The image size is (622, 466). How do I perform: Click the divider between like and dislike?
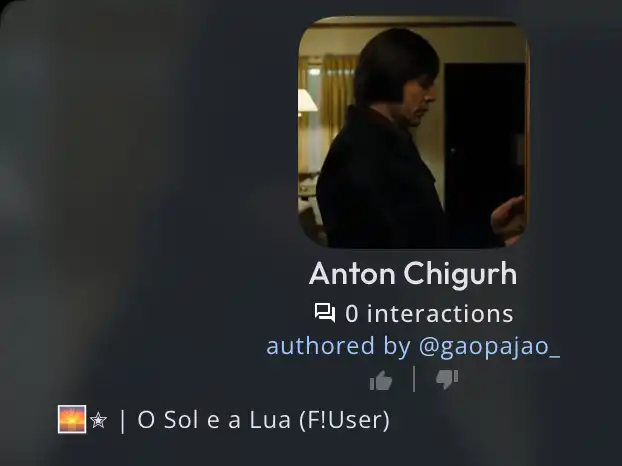[x=414, y=379]
